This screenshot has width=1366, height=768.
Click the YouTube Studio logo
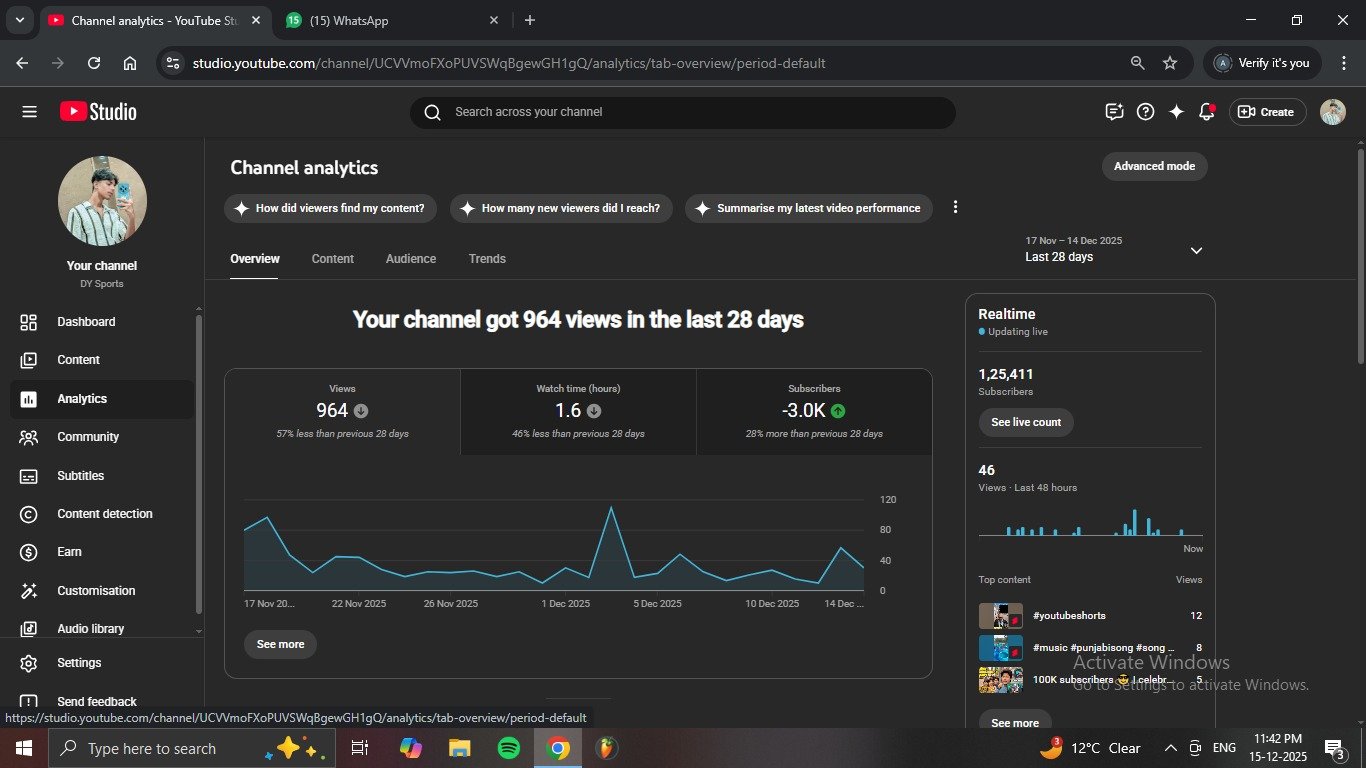click(x=98, y=112)
